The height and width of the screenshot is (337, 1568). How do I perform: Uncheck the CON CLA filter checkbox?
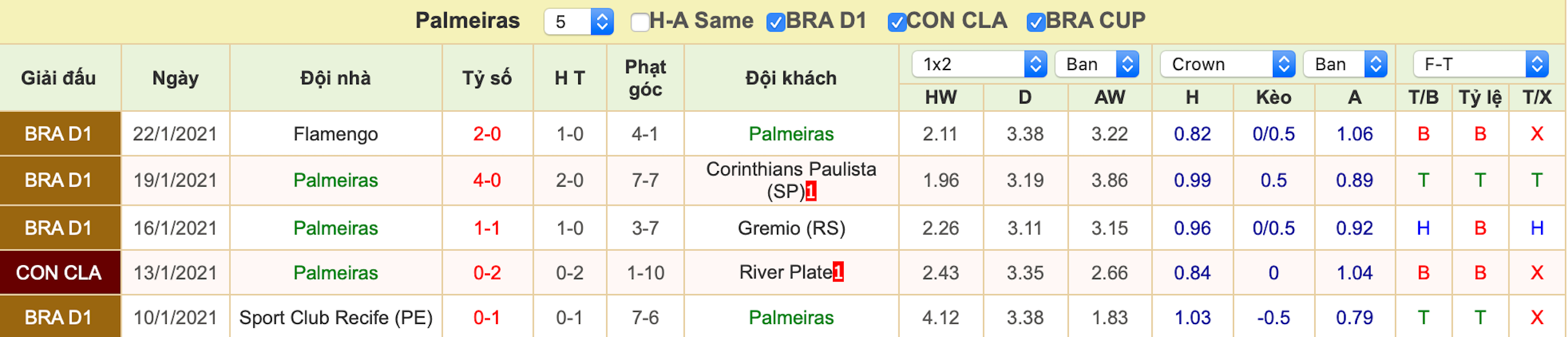897,22
